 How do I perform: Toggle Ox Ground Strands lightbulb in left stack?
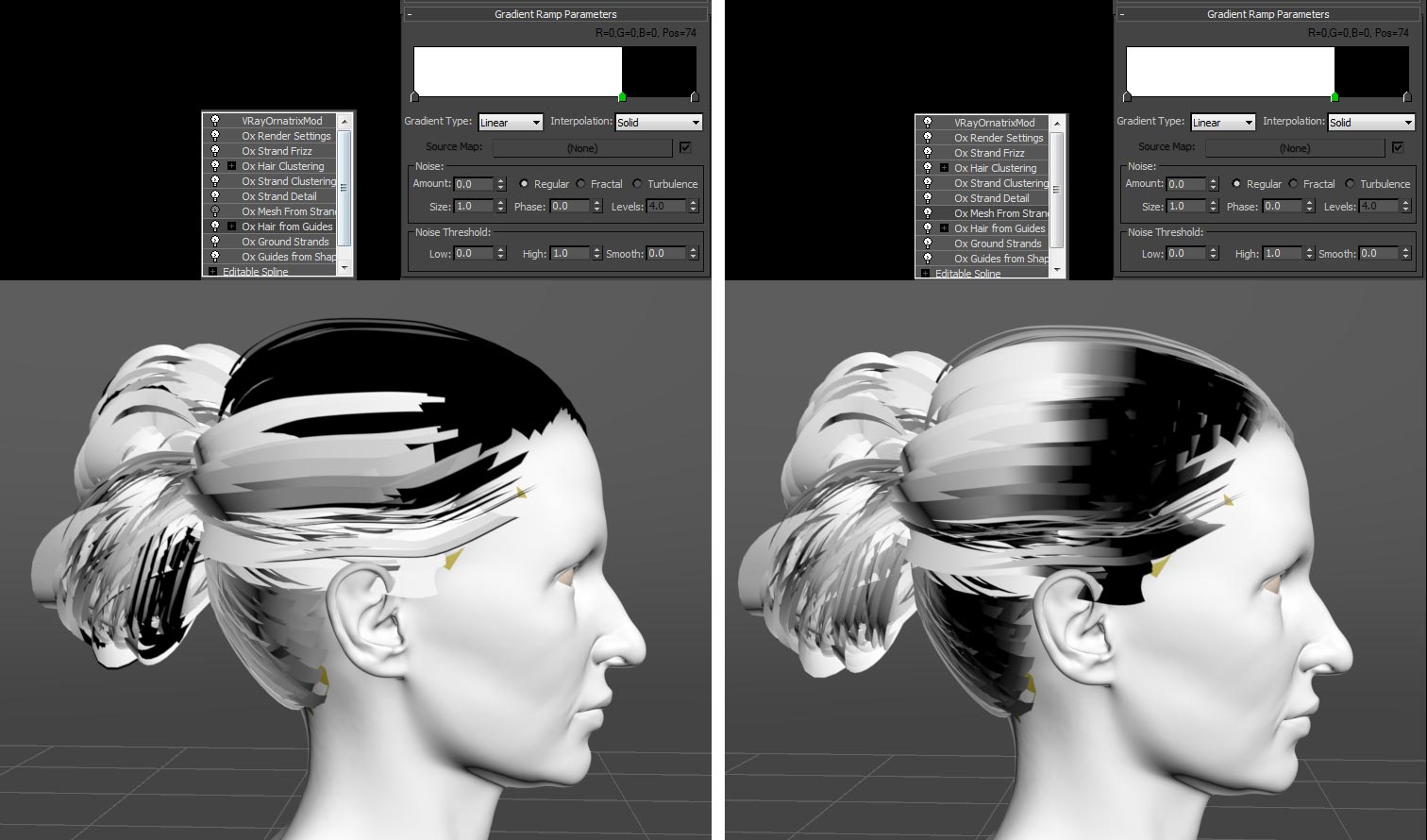215,242
